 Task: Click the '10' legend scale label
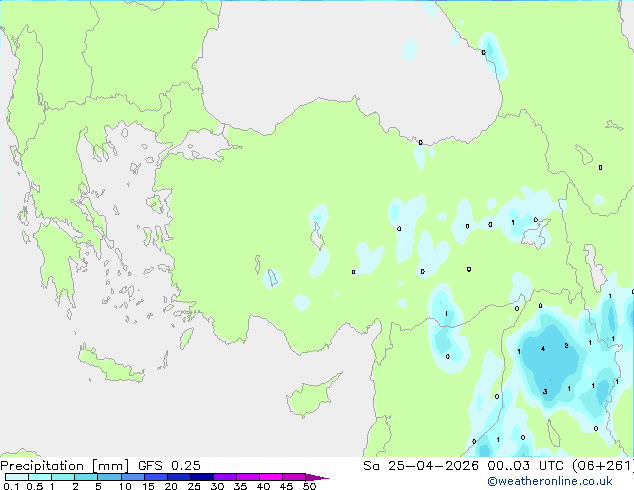[x=125, y=486]
